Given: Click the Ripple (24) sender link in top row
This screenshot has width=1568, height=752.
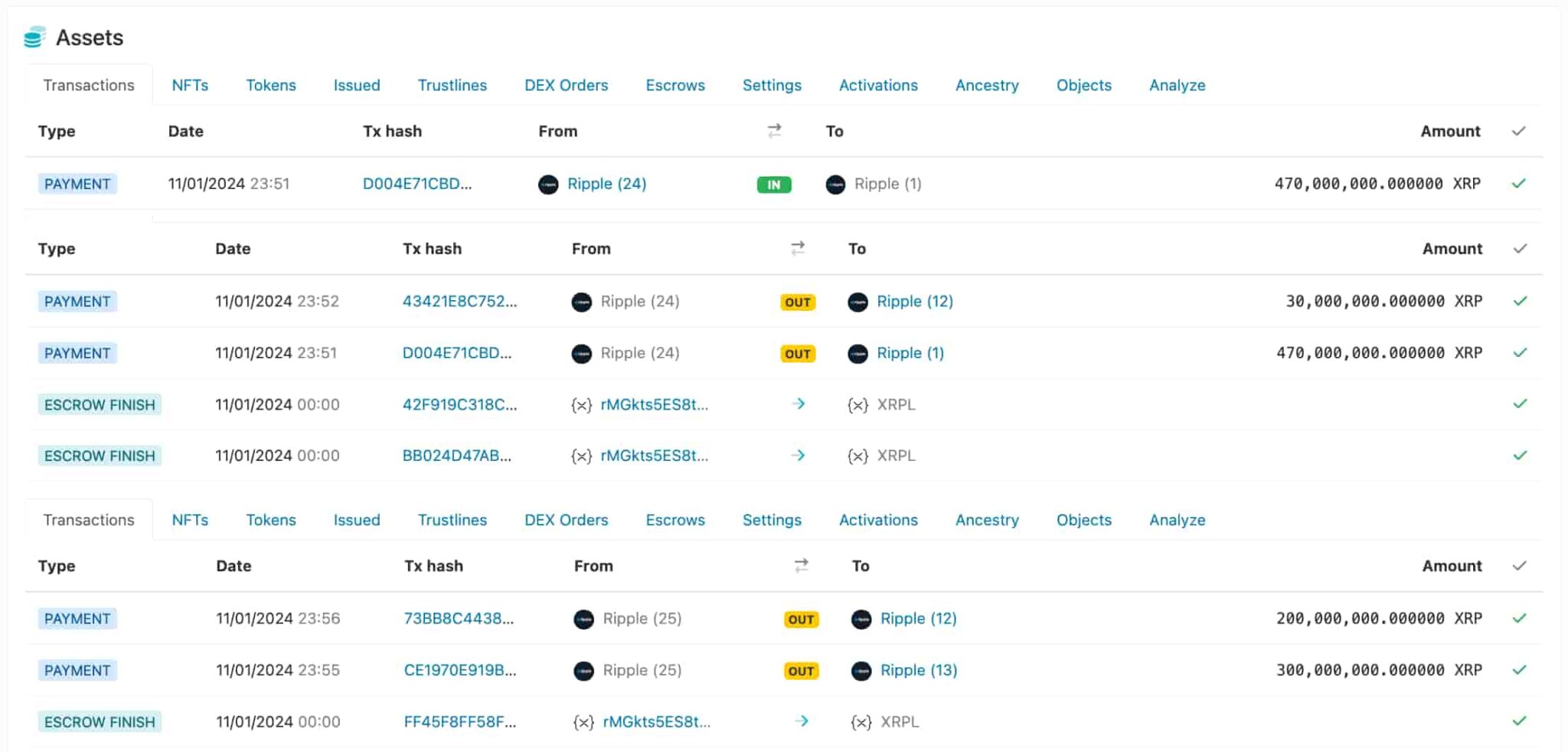Looking at the screenshot, I should 606,184.
